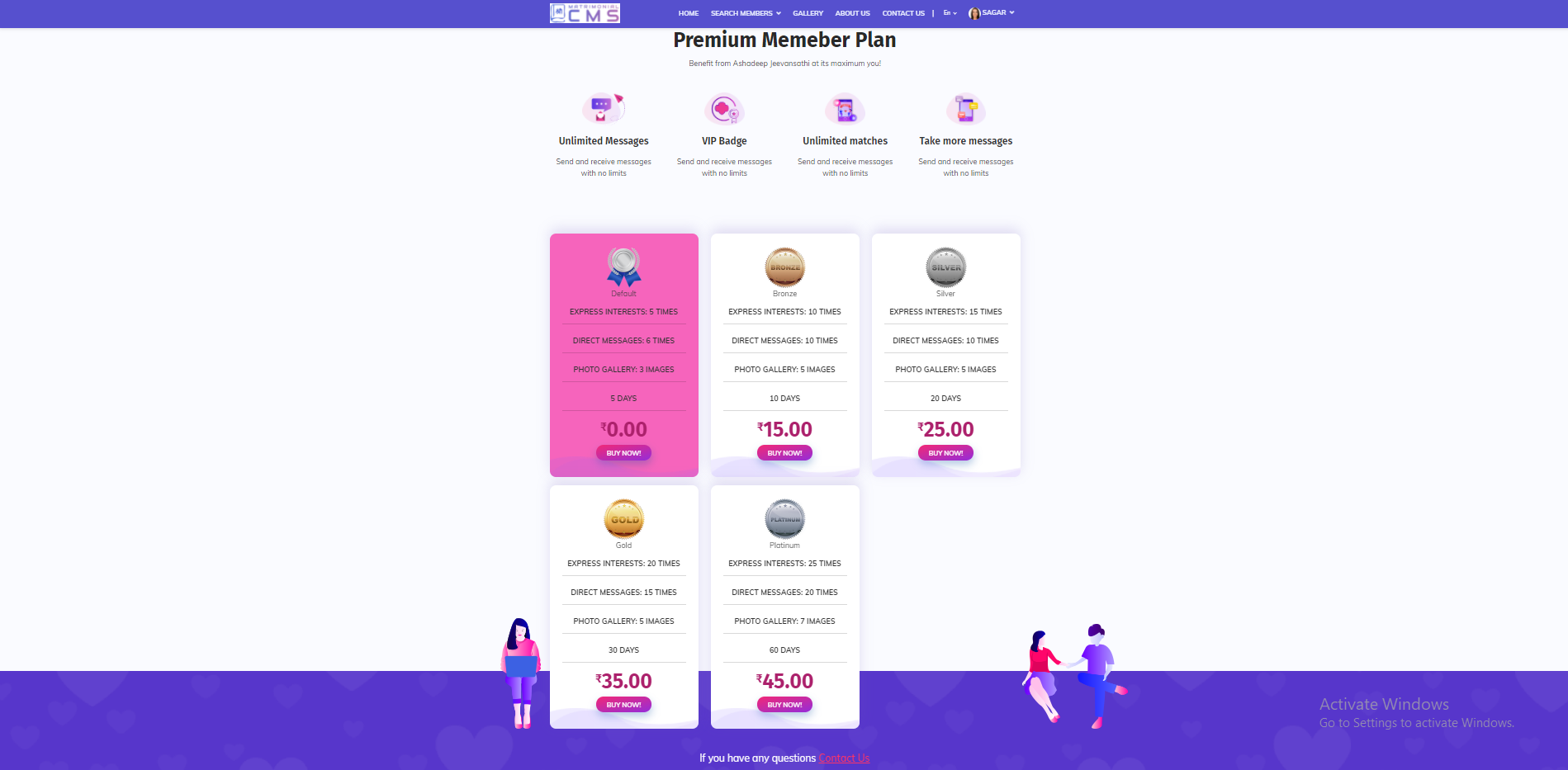Click the Default plan ribbon medal
Viewport: 1568px width, 770px height.
(623, 267)
